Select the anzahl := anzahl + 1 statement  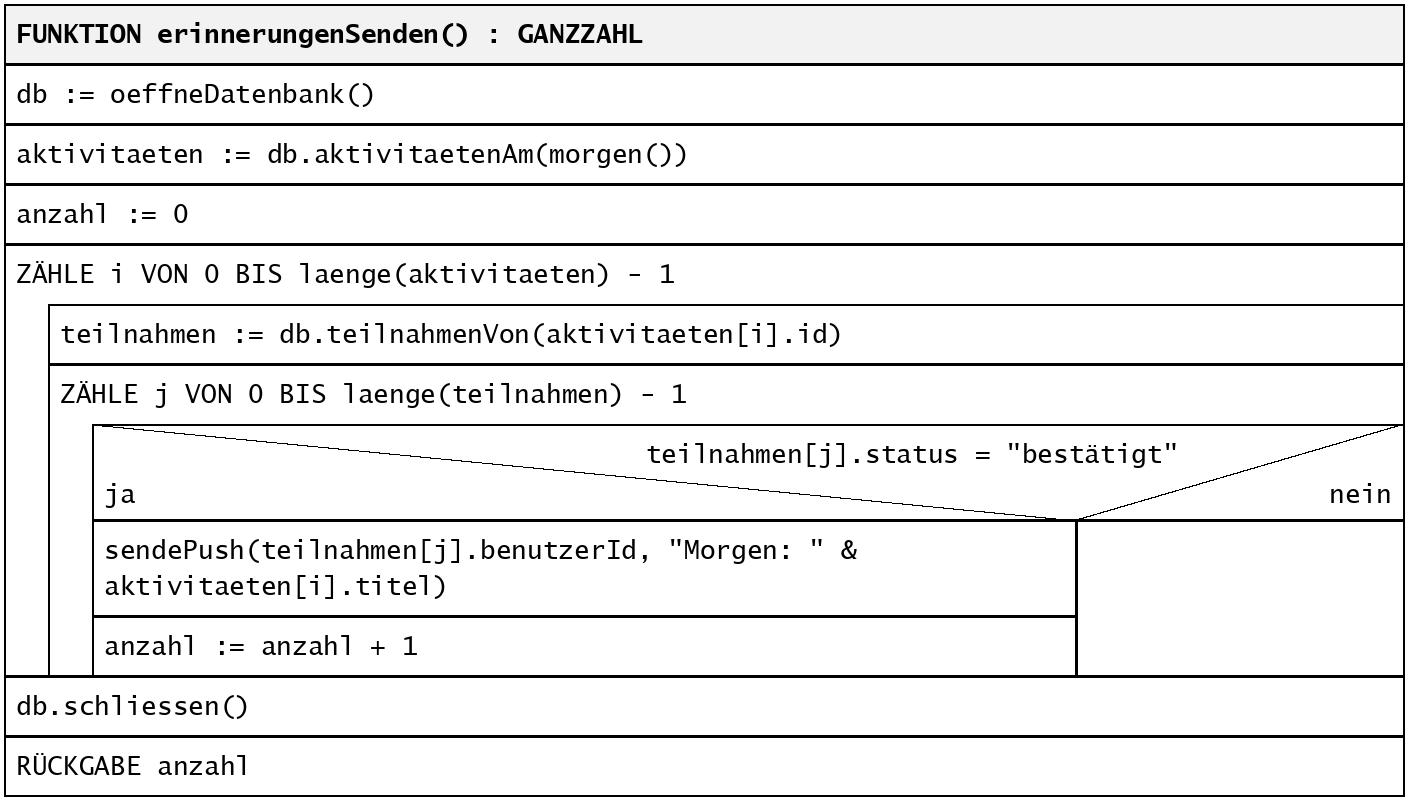(585, 646)
